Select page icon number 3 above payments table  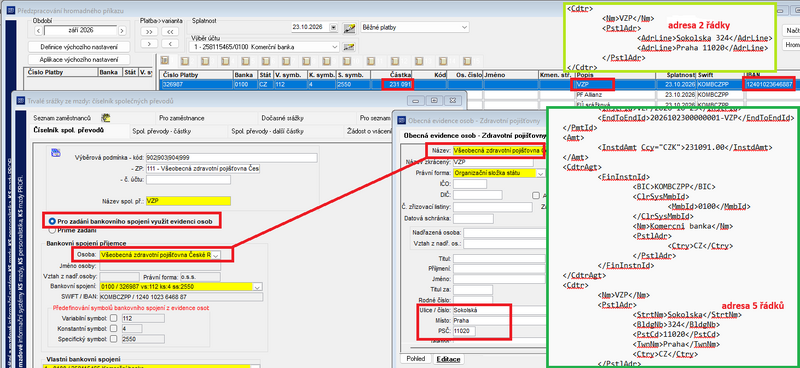pos(205,61)
